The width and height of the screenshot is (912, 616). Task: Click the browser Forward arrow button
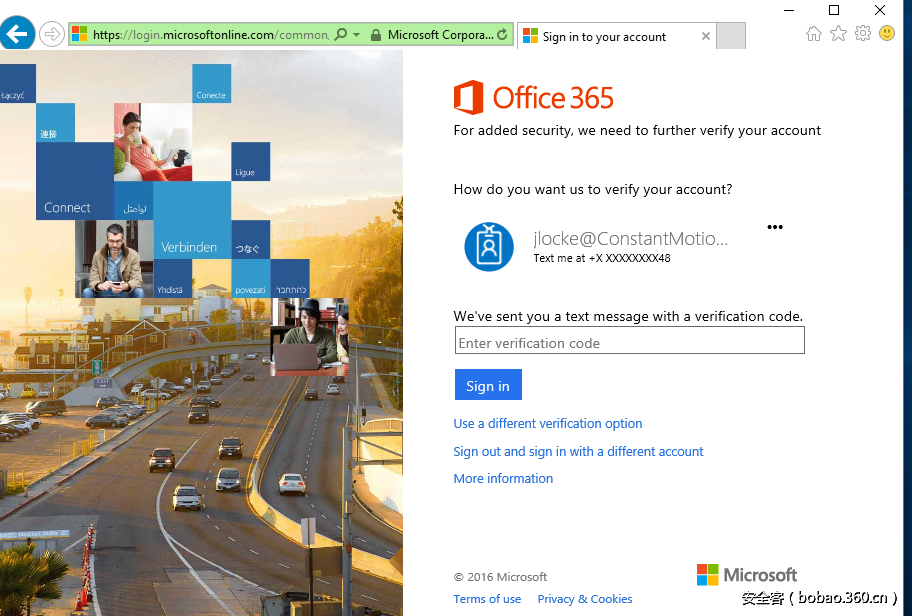[x=52, y=34]
